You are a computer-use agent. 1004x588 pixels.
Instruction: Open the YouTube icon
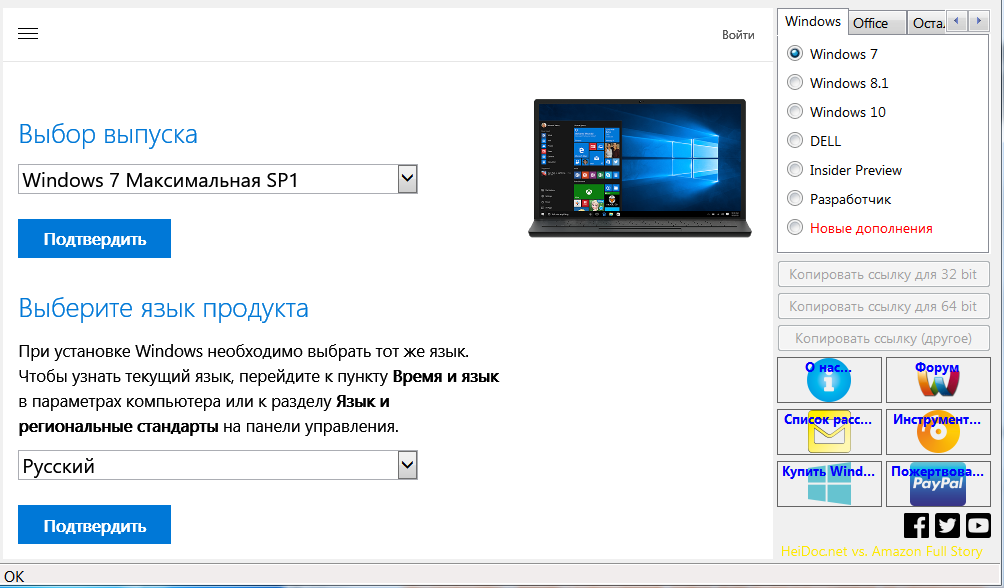pyautogui.click(x=978, y=525)
